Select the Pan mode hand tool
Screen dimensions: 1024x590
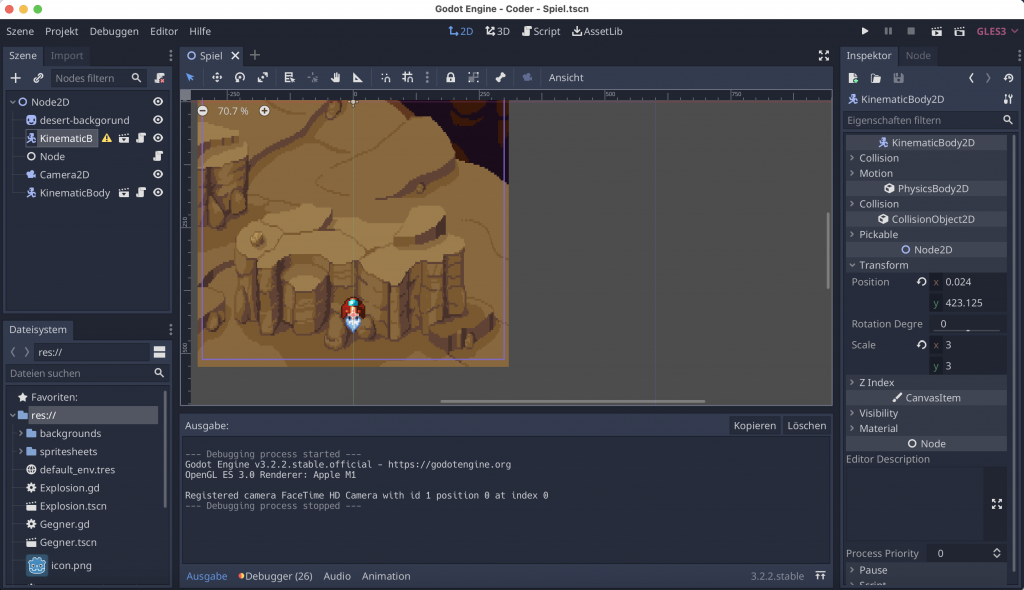336,78
